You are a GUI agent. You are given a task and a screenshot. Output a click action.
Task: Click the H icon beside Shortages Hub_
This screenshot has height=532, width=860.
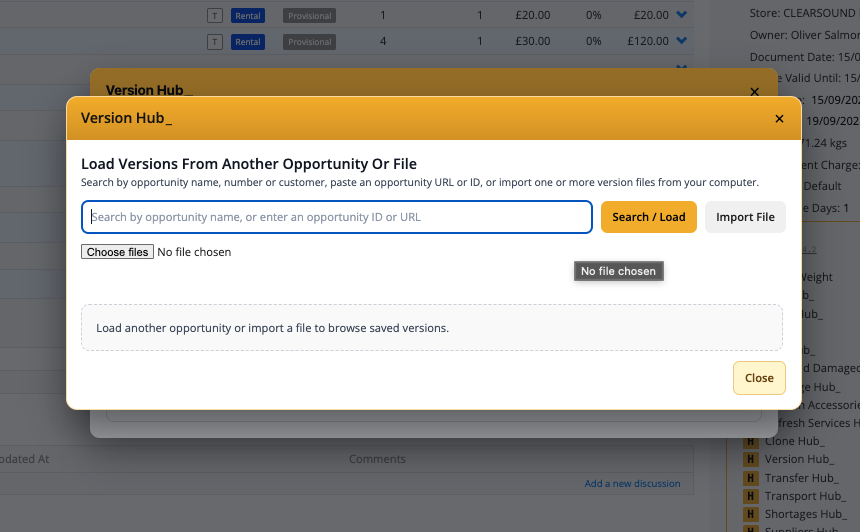750,514
